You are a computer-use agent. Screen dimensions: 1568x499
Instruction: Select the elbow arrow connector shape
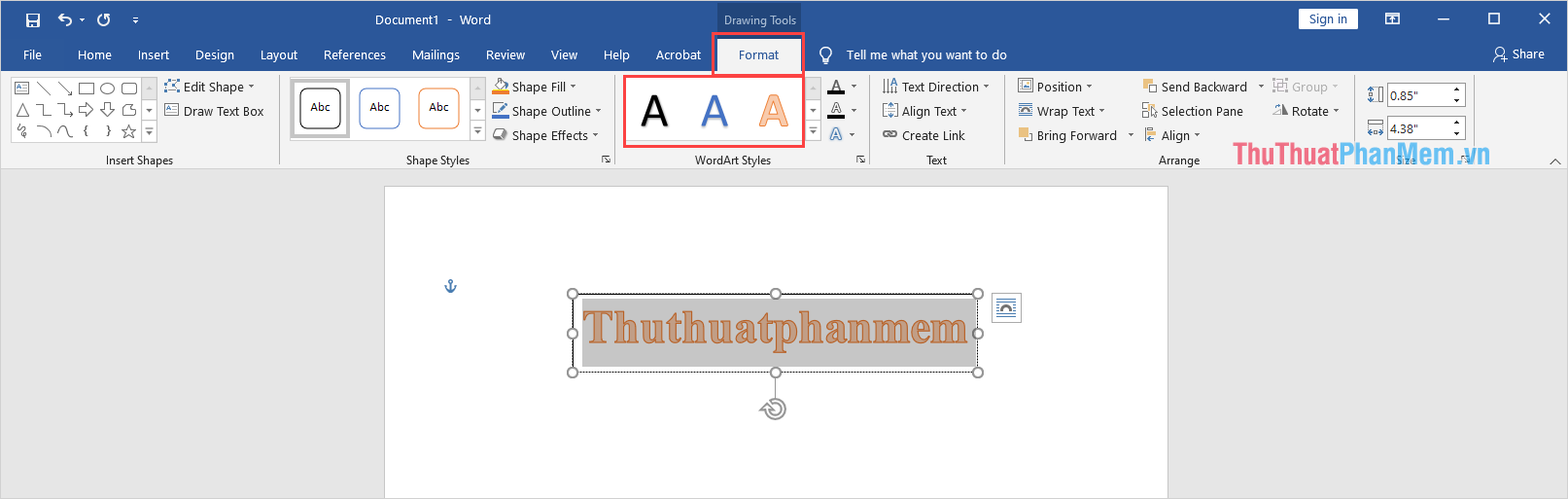tap(65, 110)
